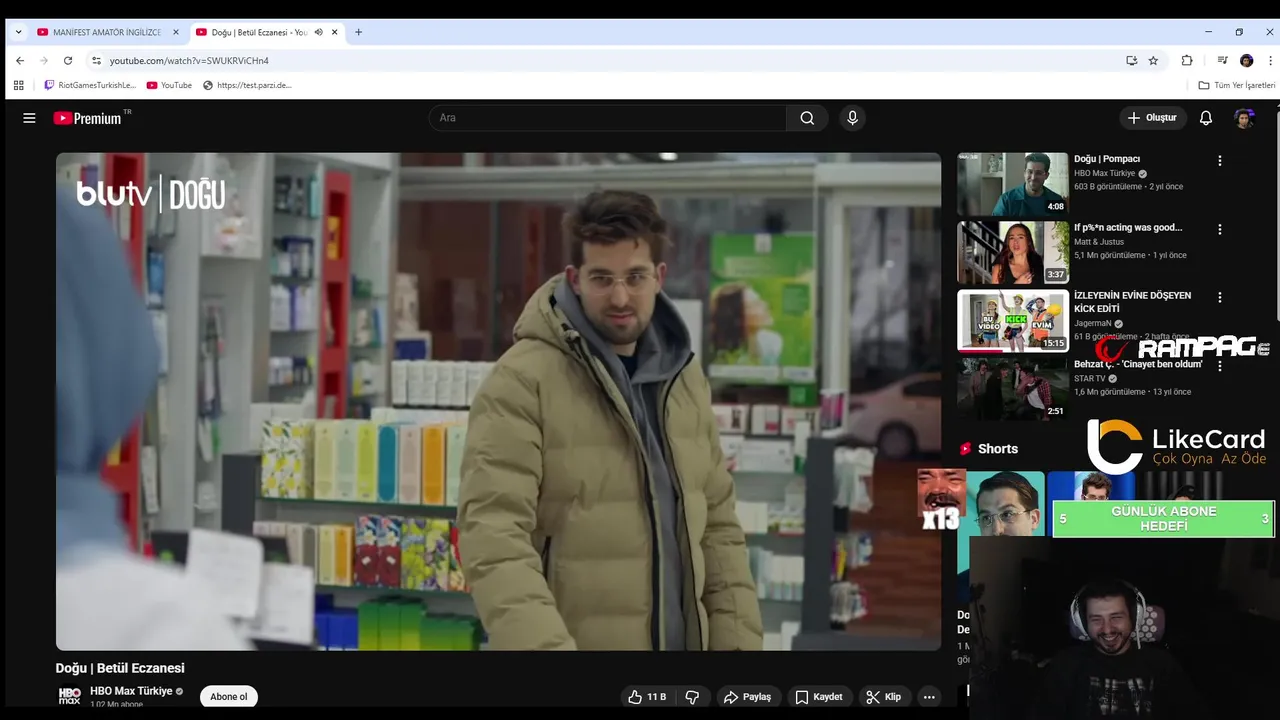The height and width of the screenshot is (720, 1280).
Task: Play the Doğu | Pompacı thumbnail
Action: click(x=1013, y=184)
